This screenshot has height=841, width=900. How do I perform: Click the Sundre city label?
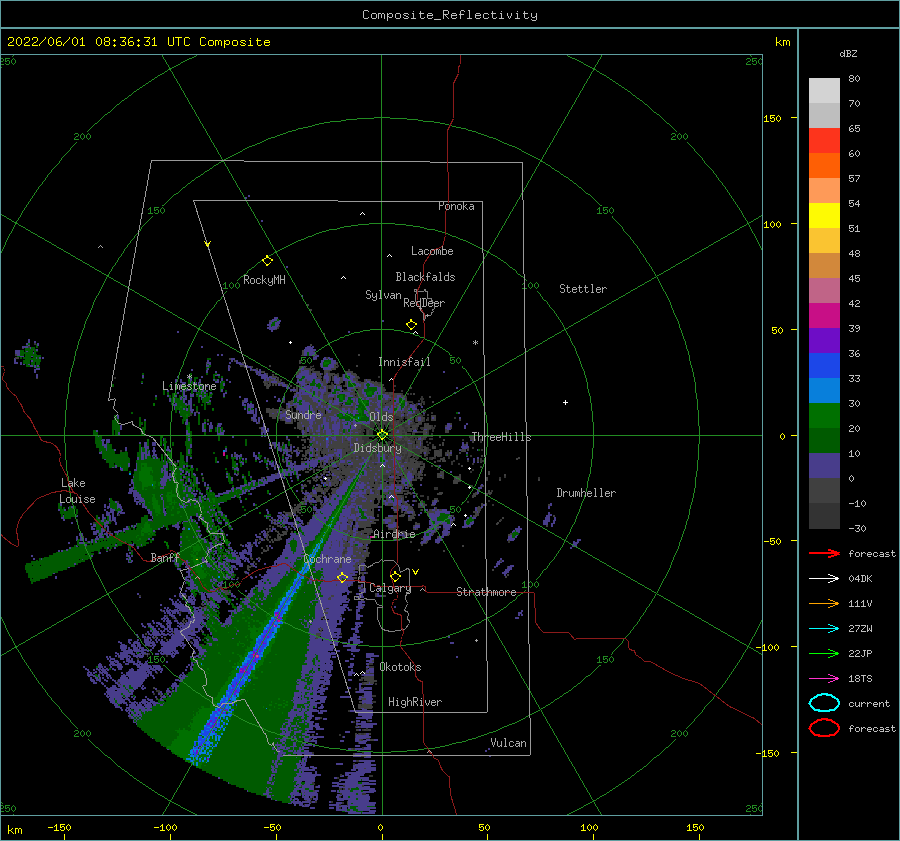pos(303,414)
